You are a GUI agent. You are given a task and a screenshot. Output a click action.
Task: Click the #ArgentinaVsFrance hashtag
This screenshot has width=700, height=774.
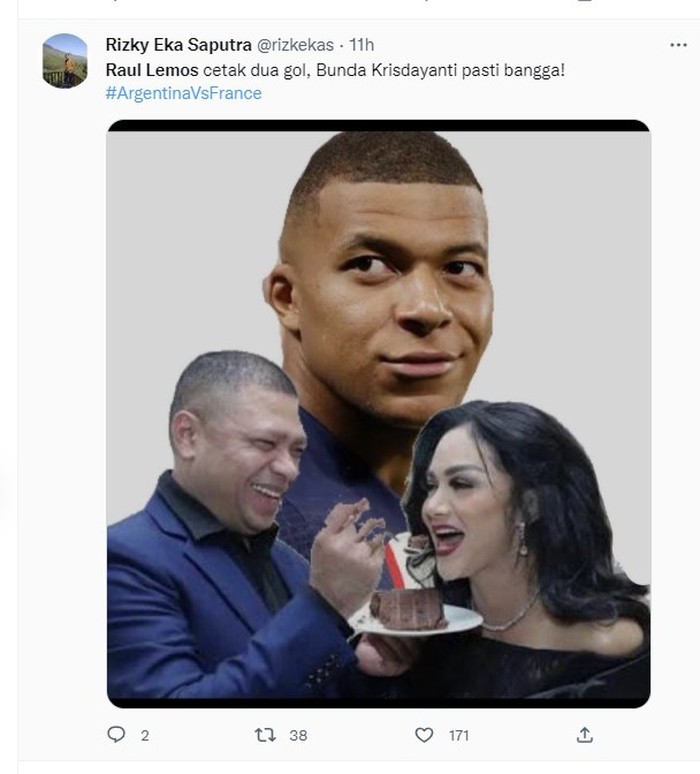(x=183, y=93)
